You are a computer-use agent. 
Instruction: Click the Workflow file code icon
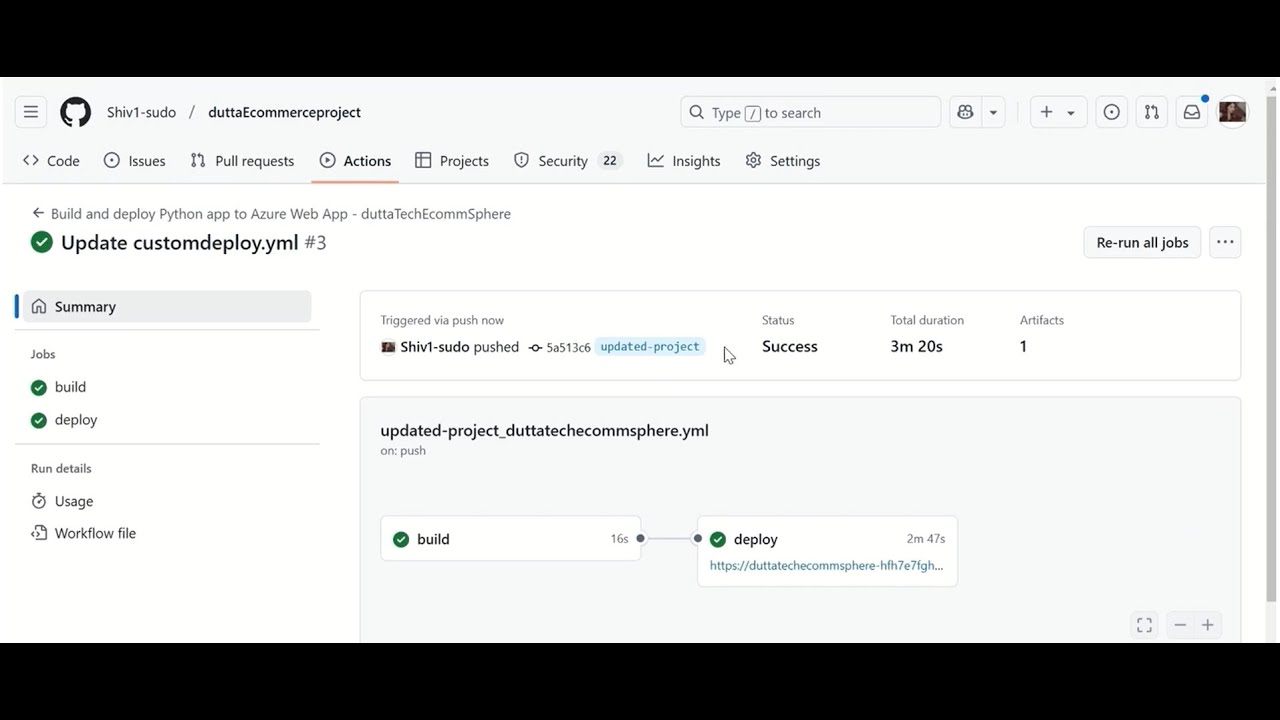point(39,533)
